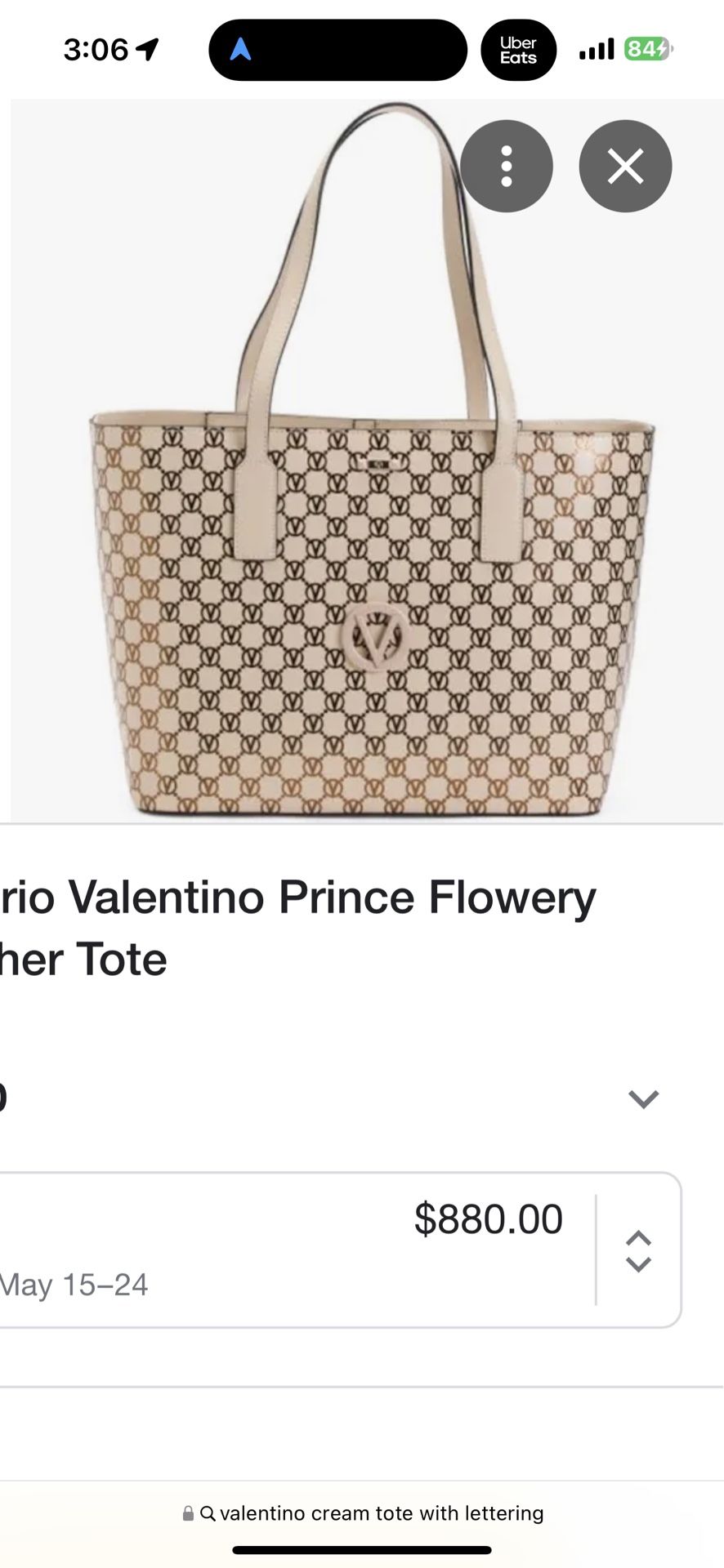The image size is (724, 1568).
Task: Open the up/down selector in the $880.00 box
Action: (x=638, y=1251)
